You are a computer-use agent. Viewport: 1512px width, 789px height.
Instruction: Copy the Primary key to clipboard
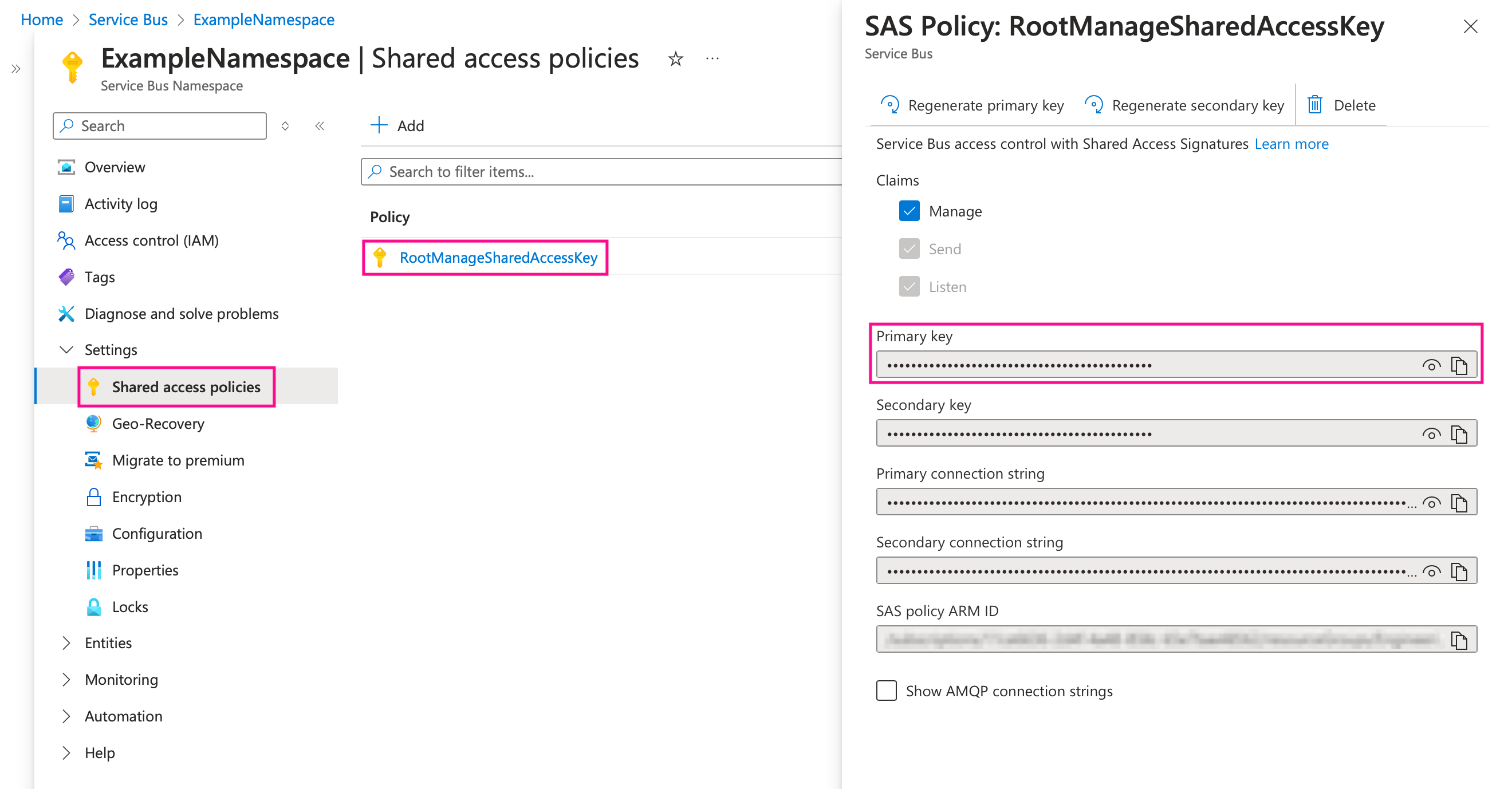click(1459, 365)
